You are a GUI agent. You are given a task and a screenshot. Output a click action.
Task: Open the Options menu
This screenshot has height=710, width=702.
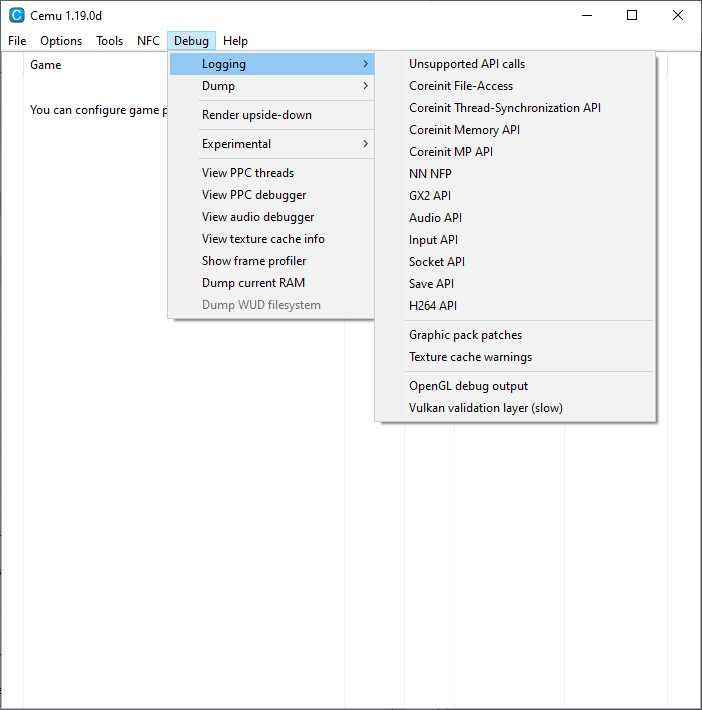point(61,41)
